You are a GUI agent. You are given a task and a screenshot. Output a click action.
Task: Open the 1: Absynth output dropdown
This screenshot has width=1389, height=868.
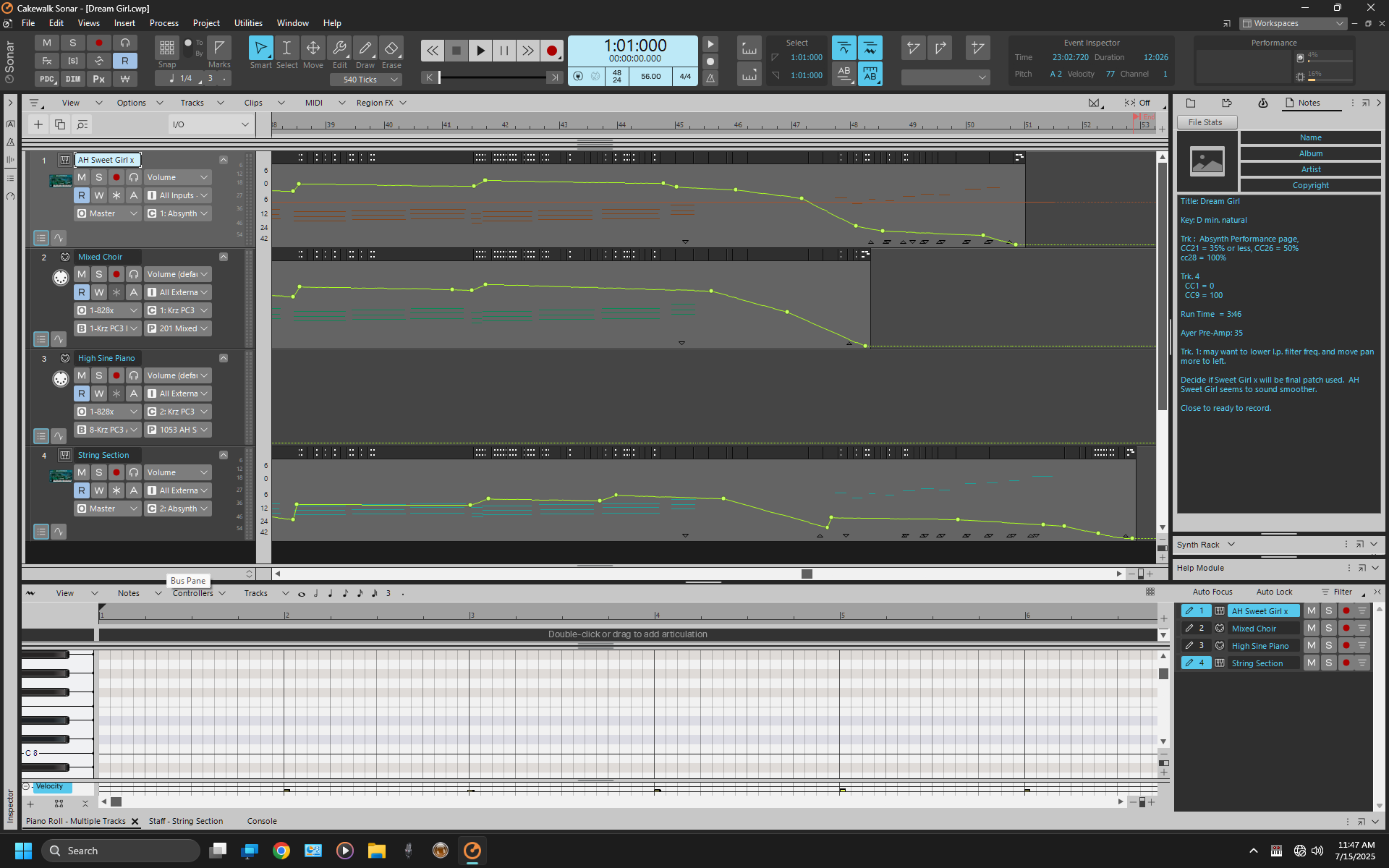coord(177,213)
